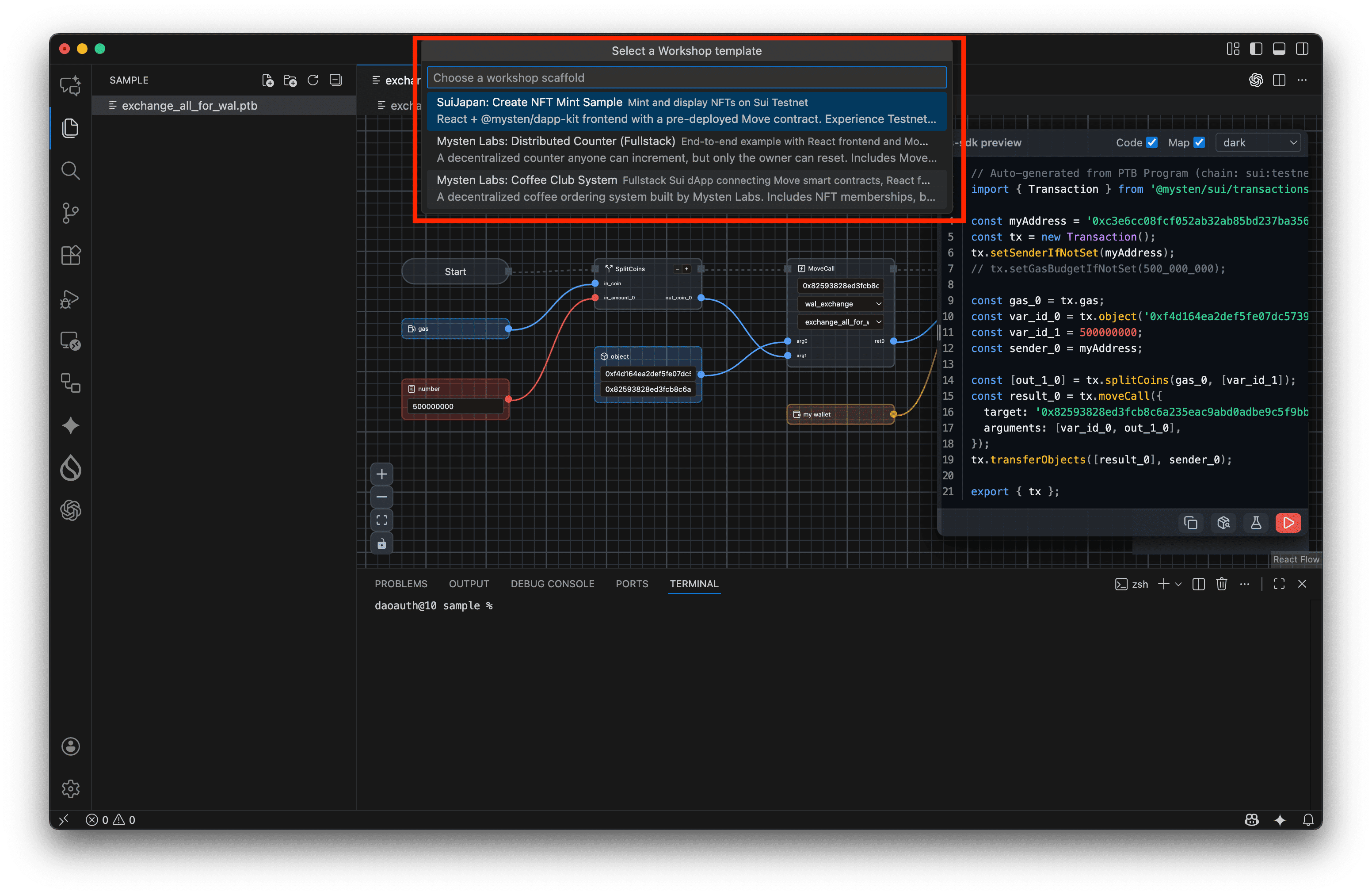This screenshot has height=895, width=1372.
Task: Open Run and Debug sidebar icon
Action: pos(70,299)
